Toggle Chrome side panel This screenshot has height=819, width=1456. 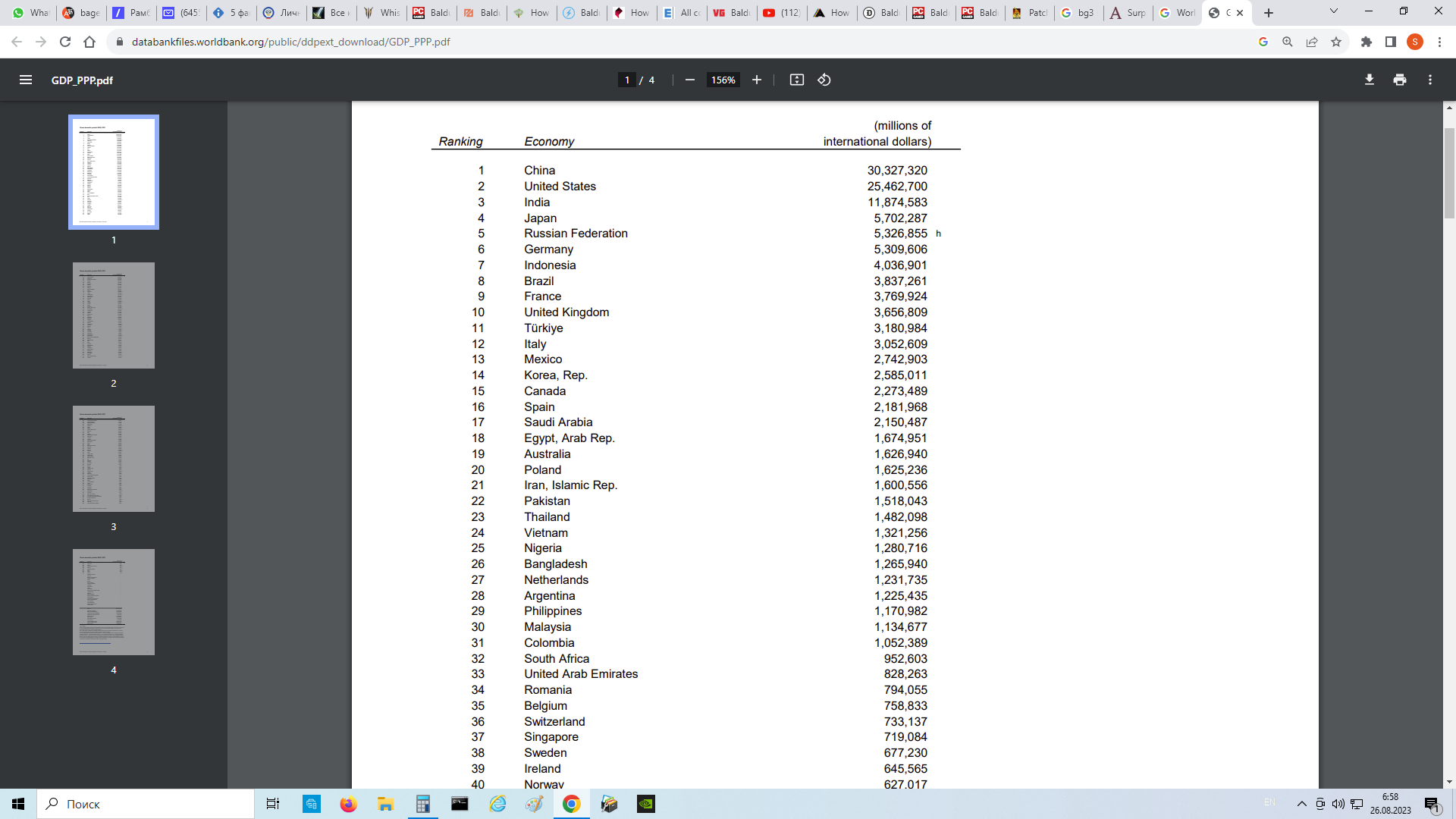click(x=1391, y=42)
